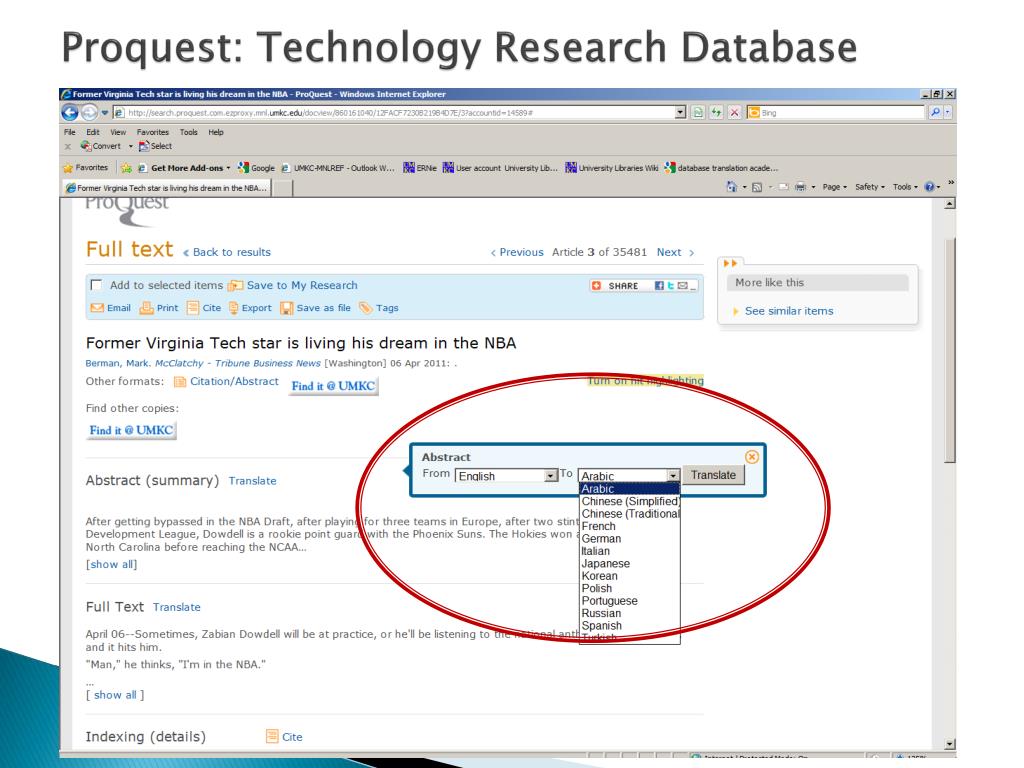Click the Email icon in article toolbar

(x=97, y=308)
